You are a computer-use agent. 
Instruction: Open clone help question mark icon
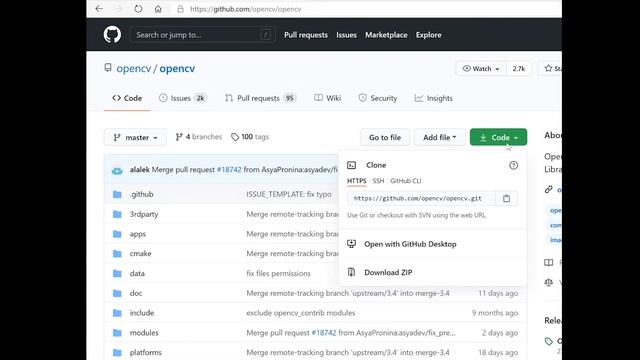coord(513,165)
